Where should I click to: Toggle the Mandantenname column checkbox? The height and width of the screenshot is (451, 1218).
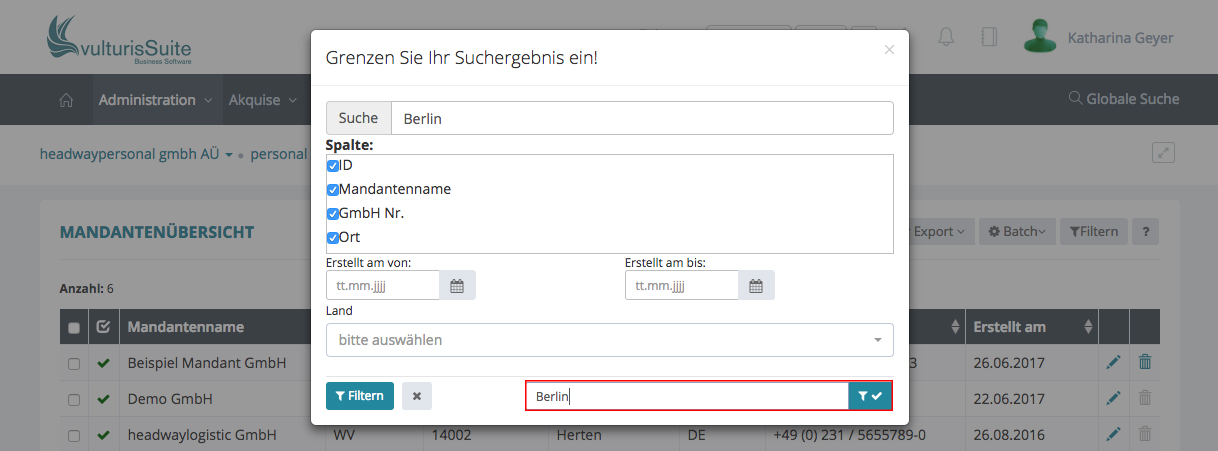point(333,190)
